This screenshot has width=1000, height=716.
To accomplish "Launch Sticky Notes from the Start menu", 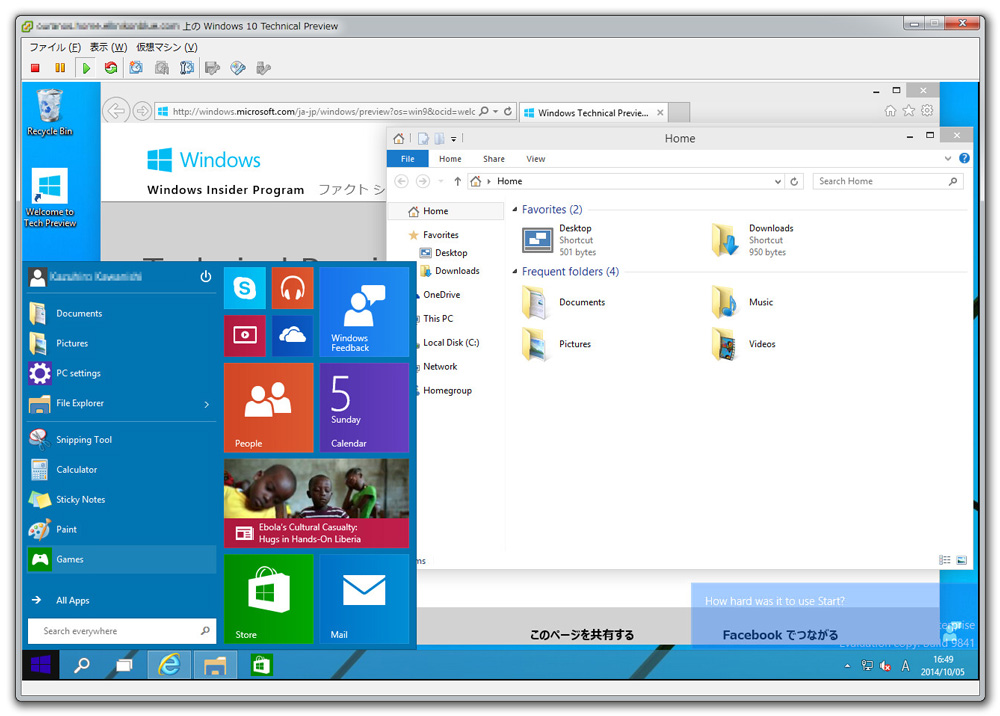I will (121, 499).
